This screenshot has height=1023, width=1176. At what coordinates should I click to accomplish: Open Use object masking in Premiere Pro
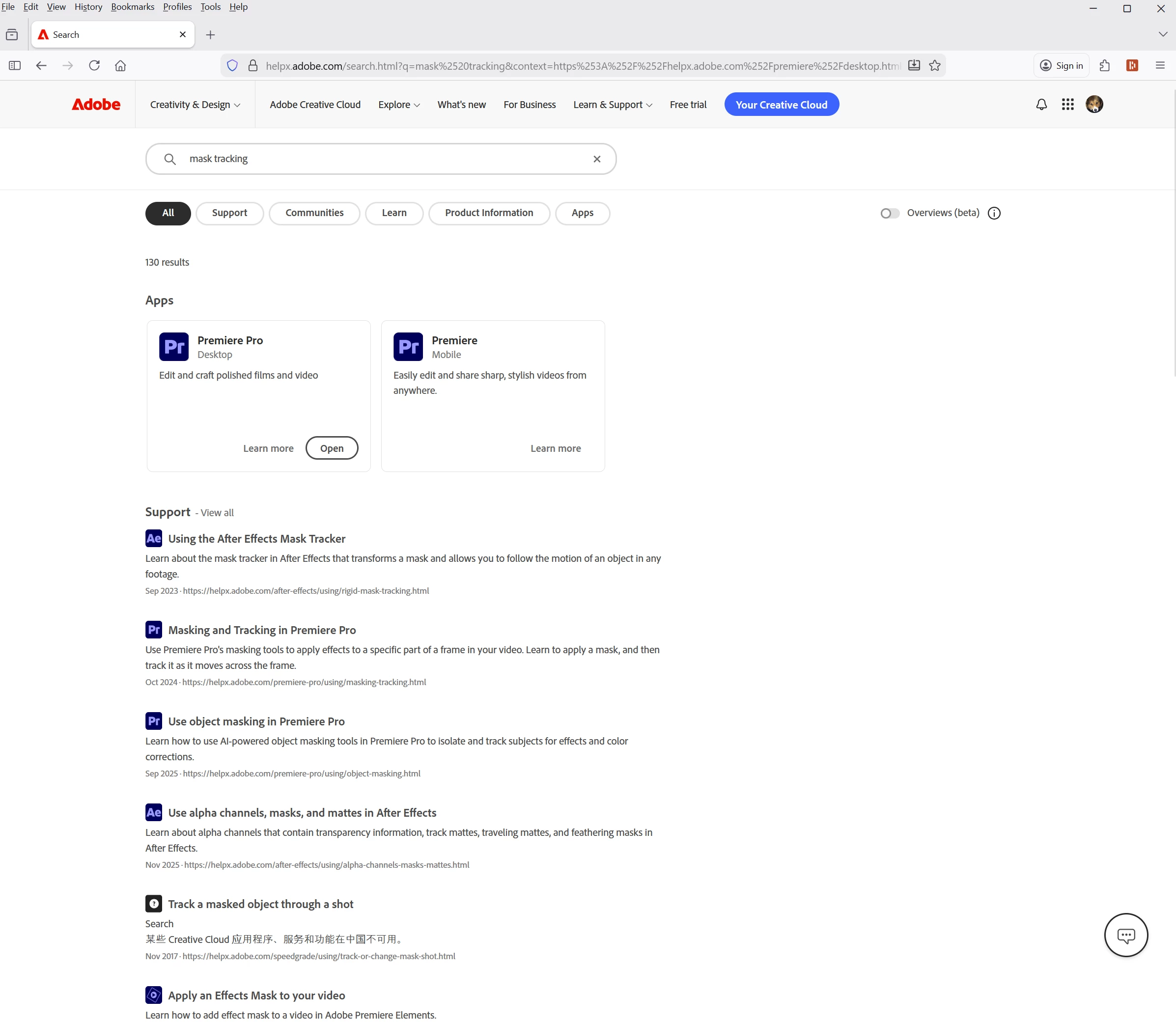(256, 721)
